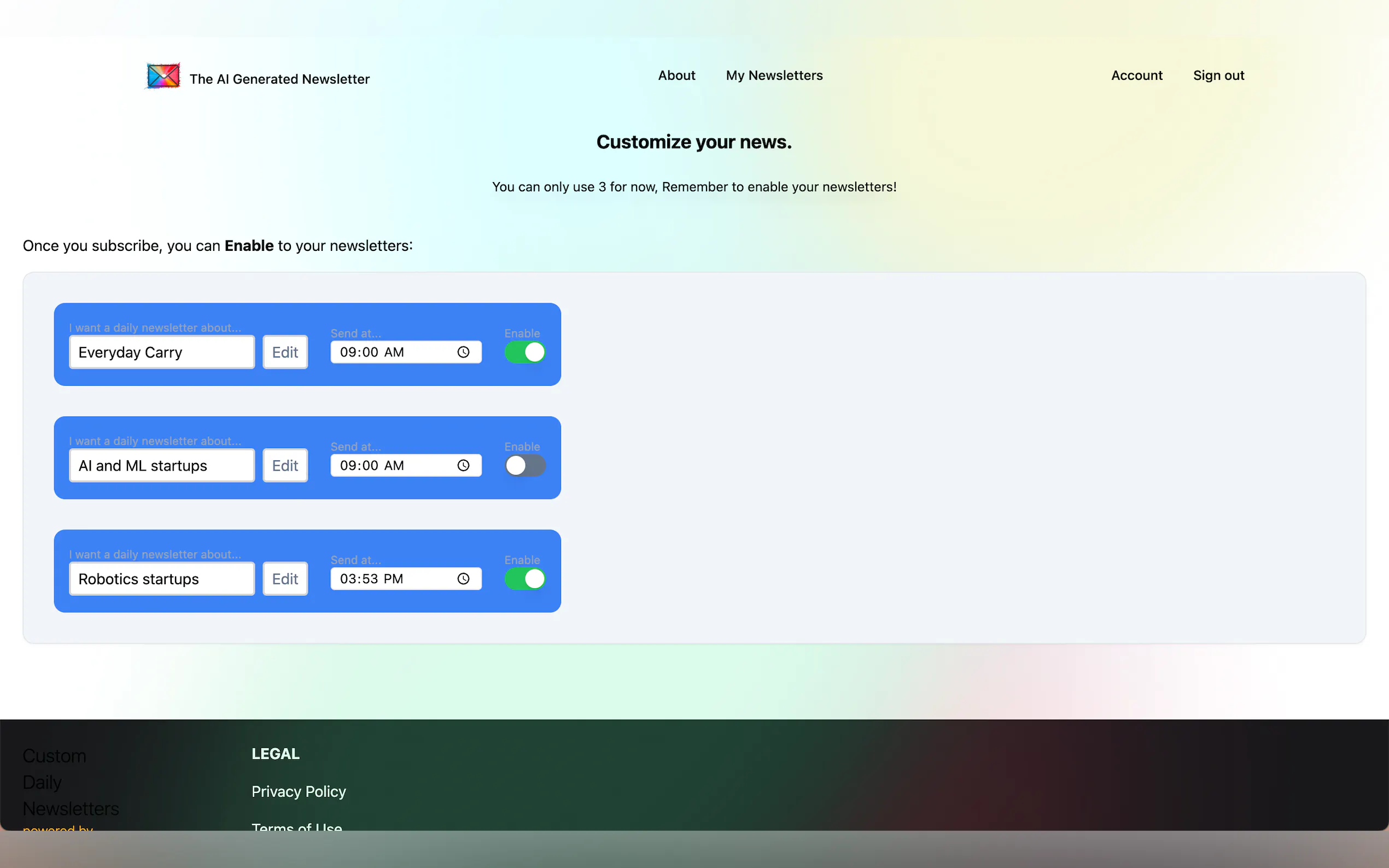Disable the Everyday Carry newsletter toggle

[525, 352]
